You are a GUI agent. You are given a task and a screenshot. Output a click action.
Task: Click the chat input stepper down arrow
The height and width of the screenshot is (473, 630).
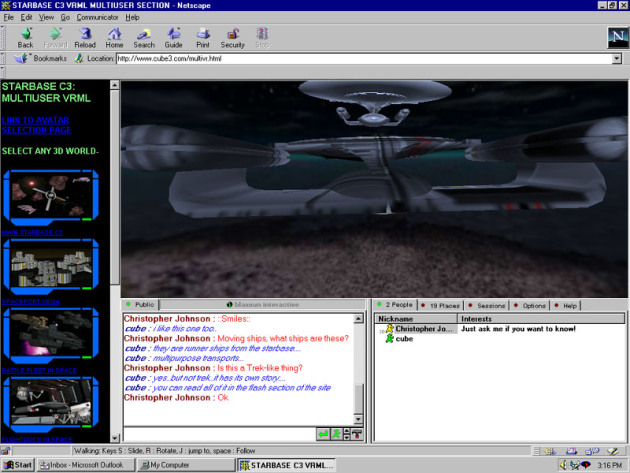pos(347,437)
